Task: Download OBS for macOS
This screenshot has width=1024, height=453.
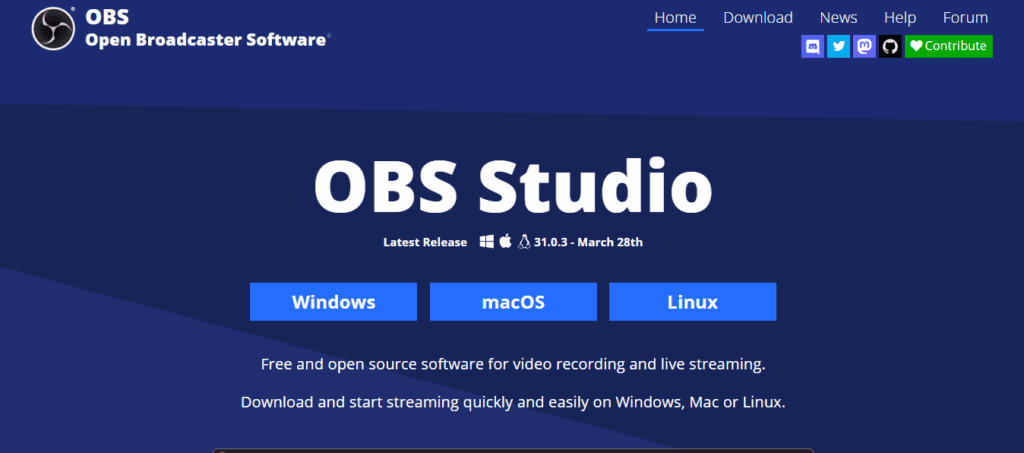Action: tap(513, 302)
